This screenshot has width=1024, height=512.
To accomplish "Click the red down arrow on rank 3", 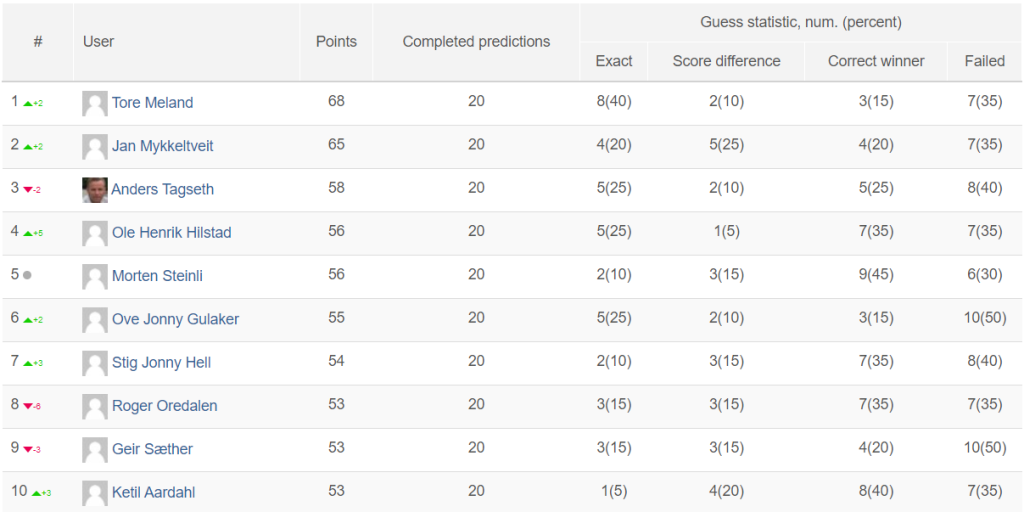I will pyautogui.click(x=27, y=190).
